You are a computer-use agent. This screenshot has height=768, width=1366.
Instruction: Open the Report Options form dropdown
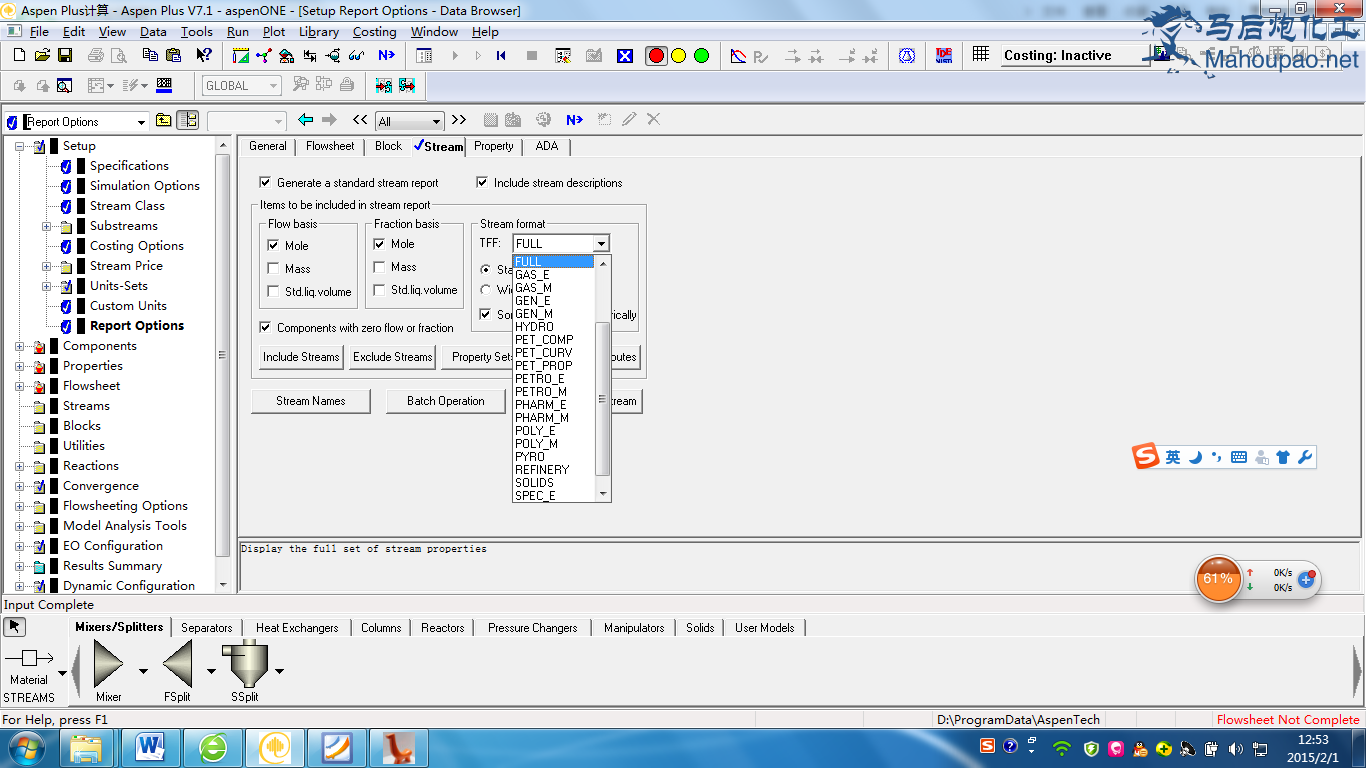pyautogui.click(x=141, y=122)
